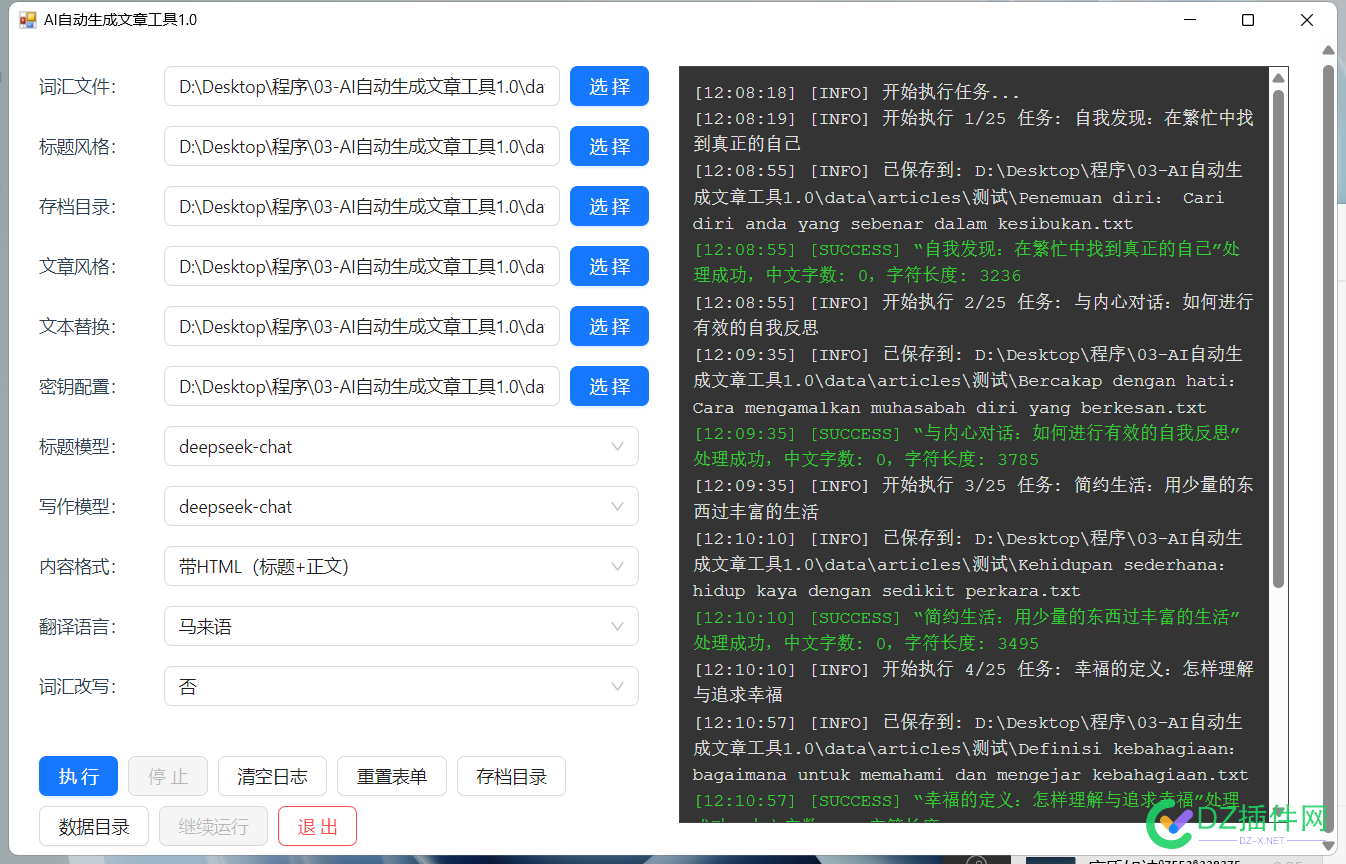Click 选择 button for 标题风格
This screenshot has height=864, width=1346.
[609, 146]
